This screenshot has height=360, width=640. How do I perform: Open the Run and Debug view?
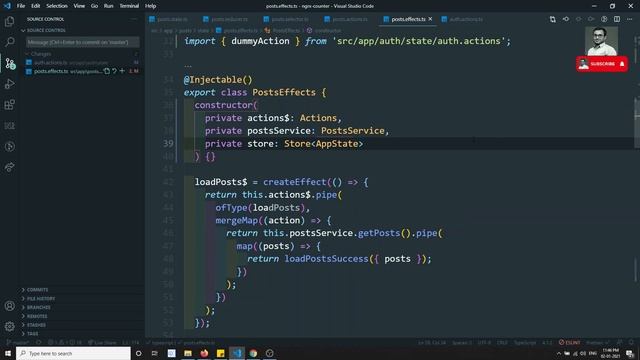coord(9,84)
